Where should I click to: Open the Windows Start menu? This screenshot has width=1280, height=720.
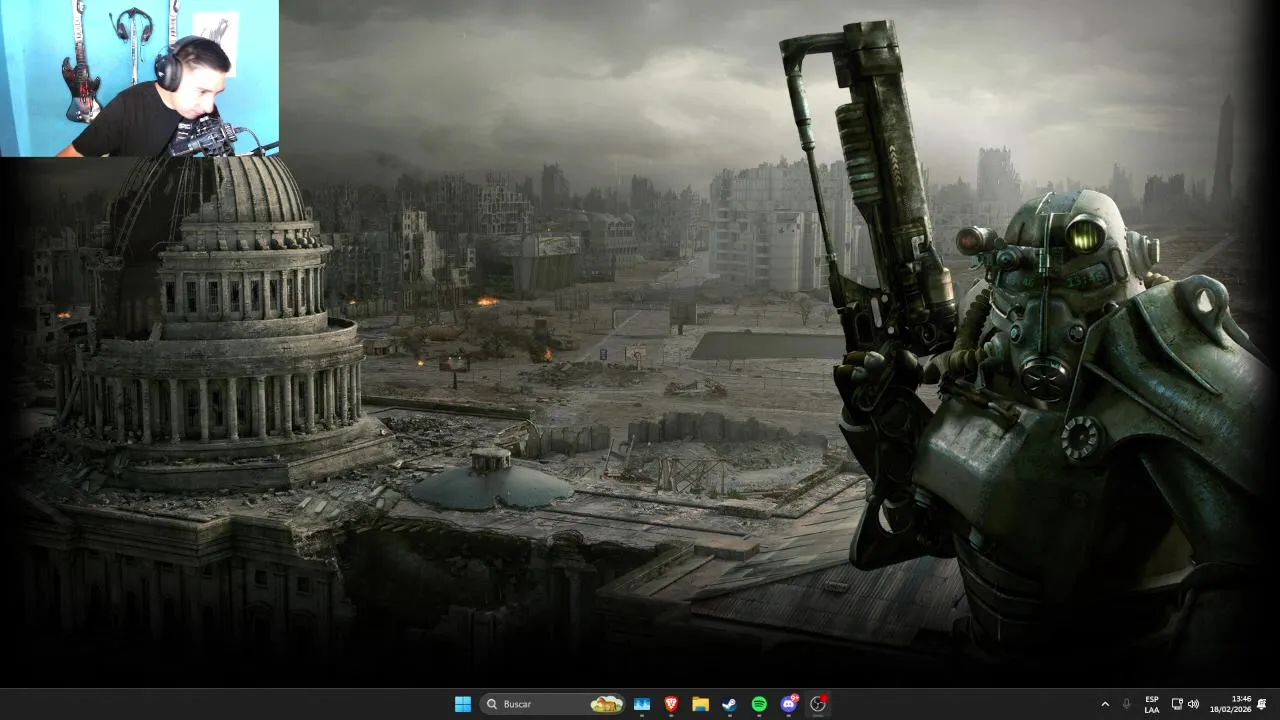pyautogui.click(x=463, y=704)
